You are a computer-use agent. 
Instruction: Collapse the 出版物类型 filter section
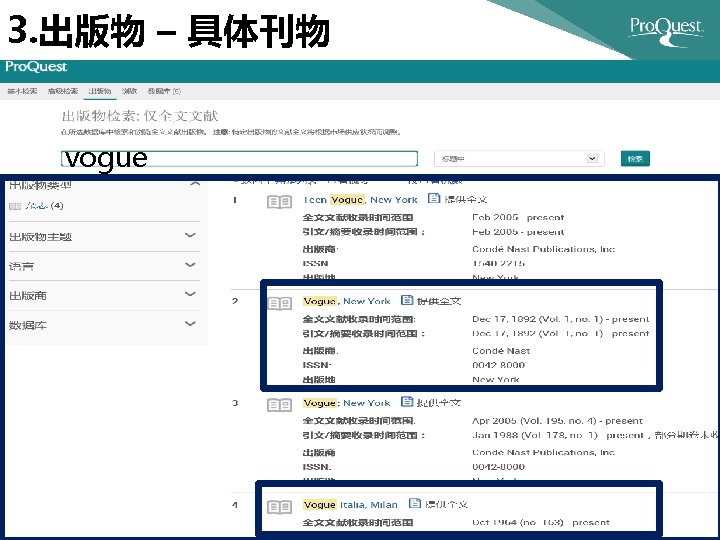pyautogui.click(x=195, y=184)
